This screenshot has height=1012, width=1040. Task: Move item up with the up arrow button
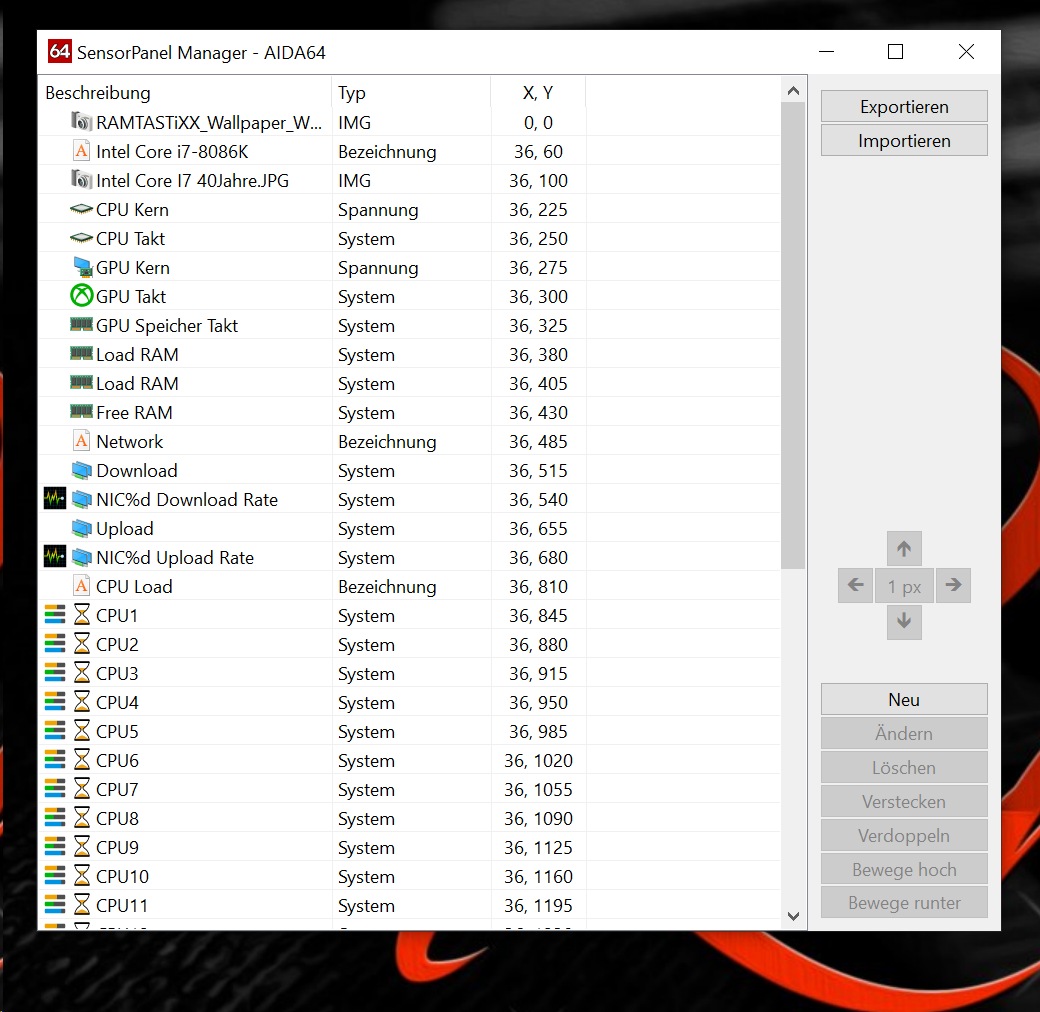coord(904,548)
